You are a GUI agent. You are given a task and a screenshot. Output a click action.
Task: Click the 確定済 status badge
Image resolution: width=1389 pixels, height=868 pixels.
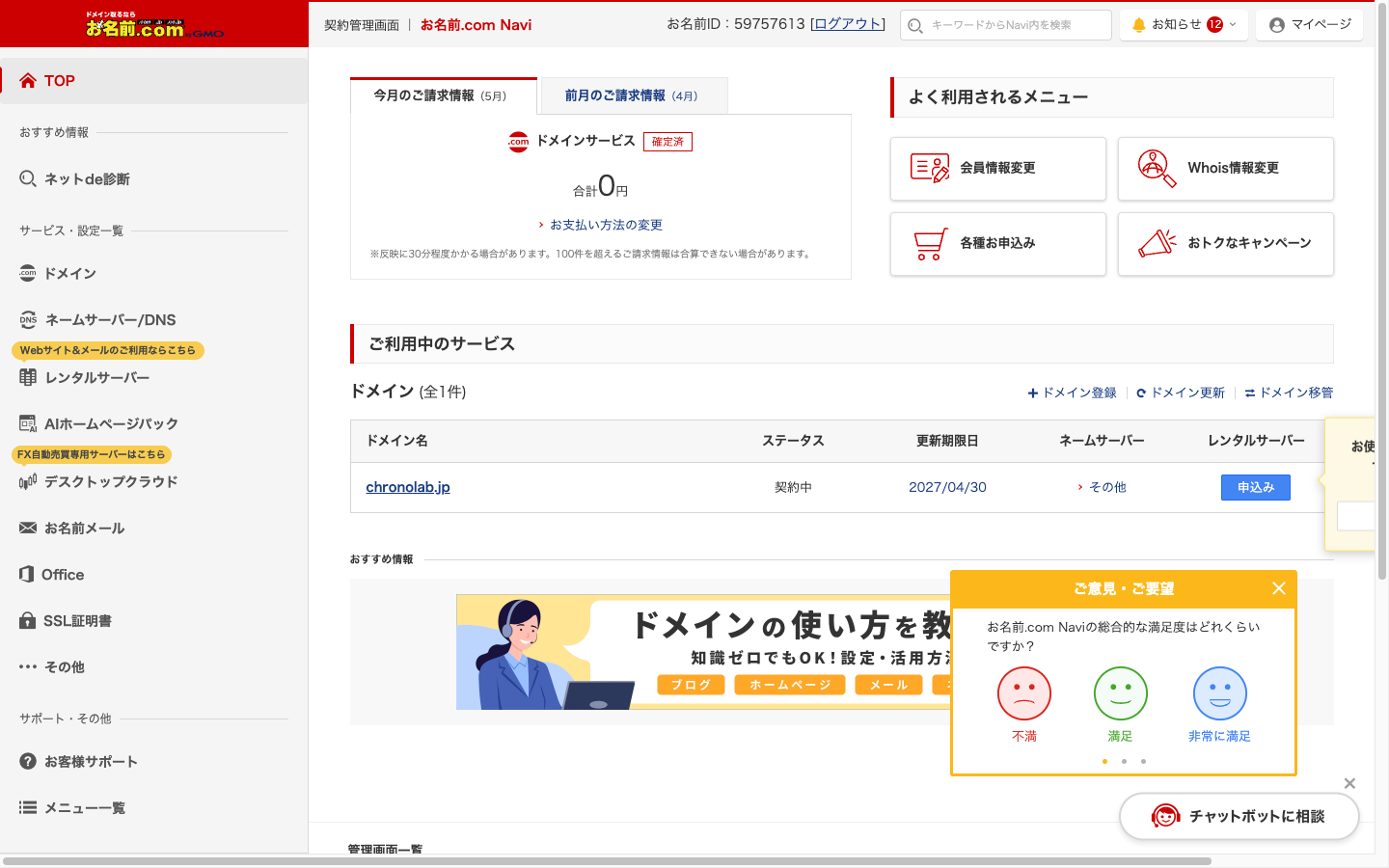point(667,142)
